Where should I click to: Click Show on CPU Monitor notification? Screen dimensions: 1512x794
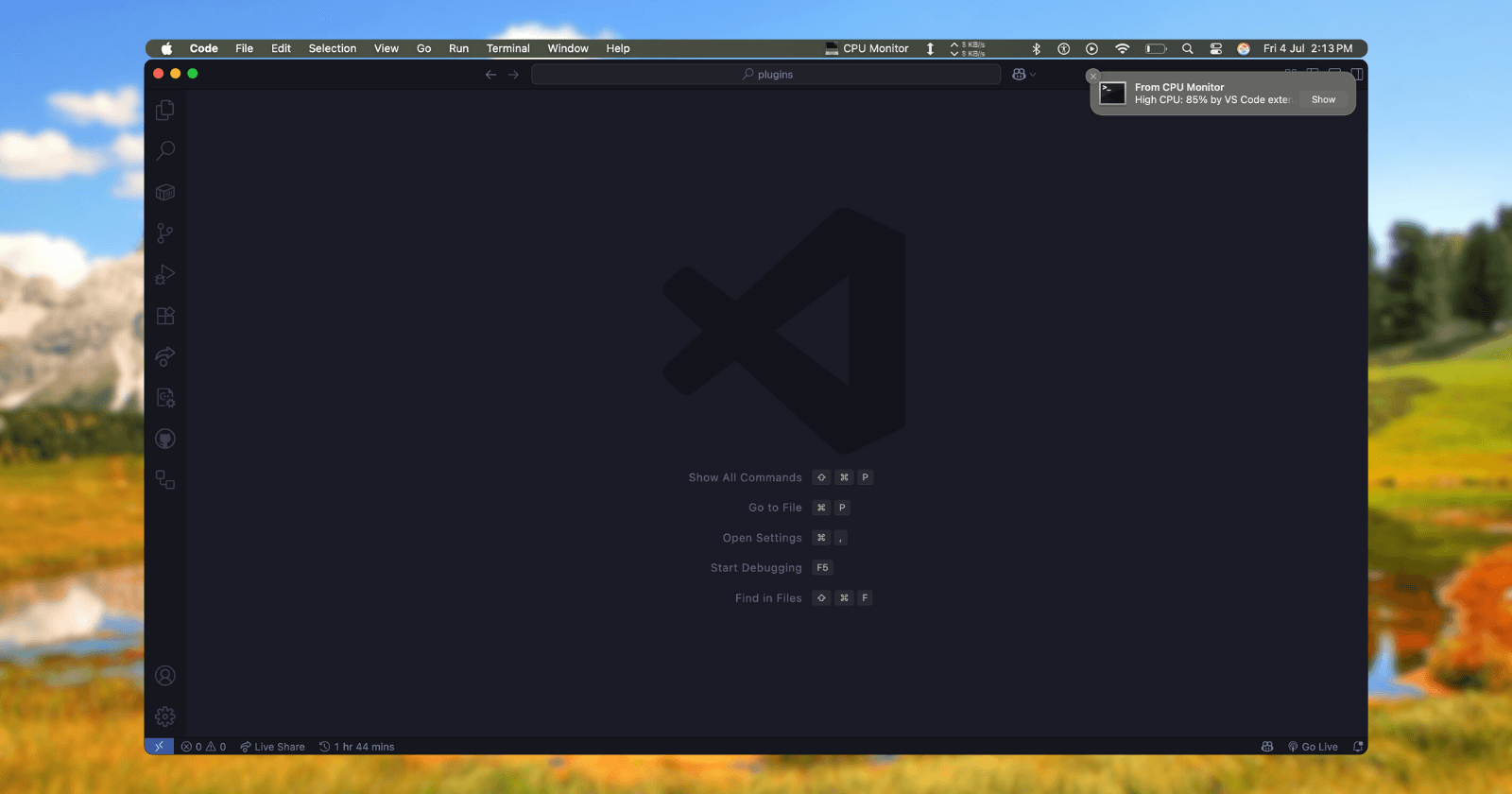pos(1323,99)
